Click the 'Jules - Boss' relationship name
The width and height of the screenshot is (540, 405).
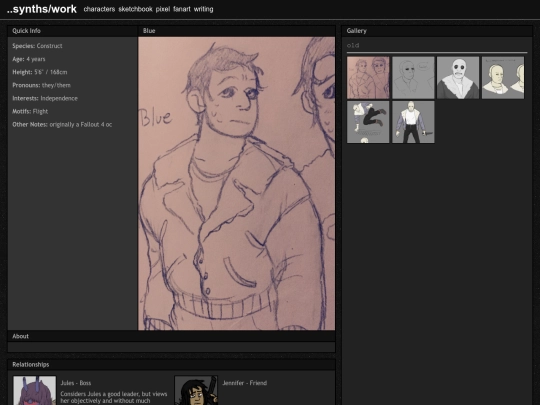pos(76,383)
